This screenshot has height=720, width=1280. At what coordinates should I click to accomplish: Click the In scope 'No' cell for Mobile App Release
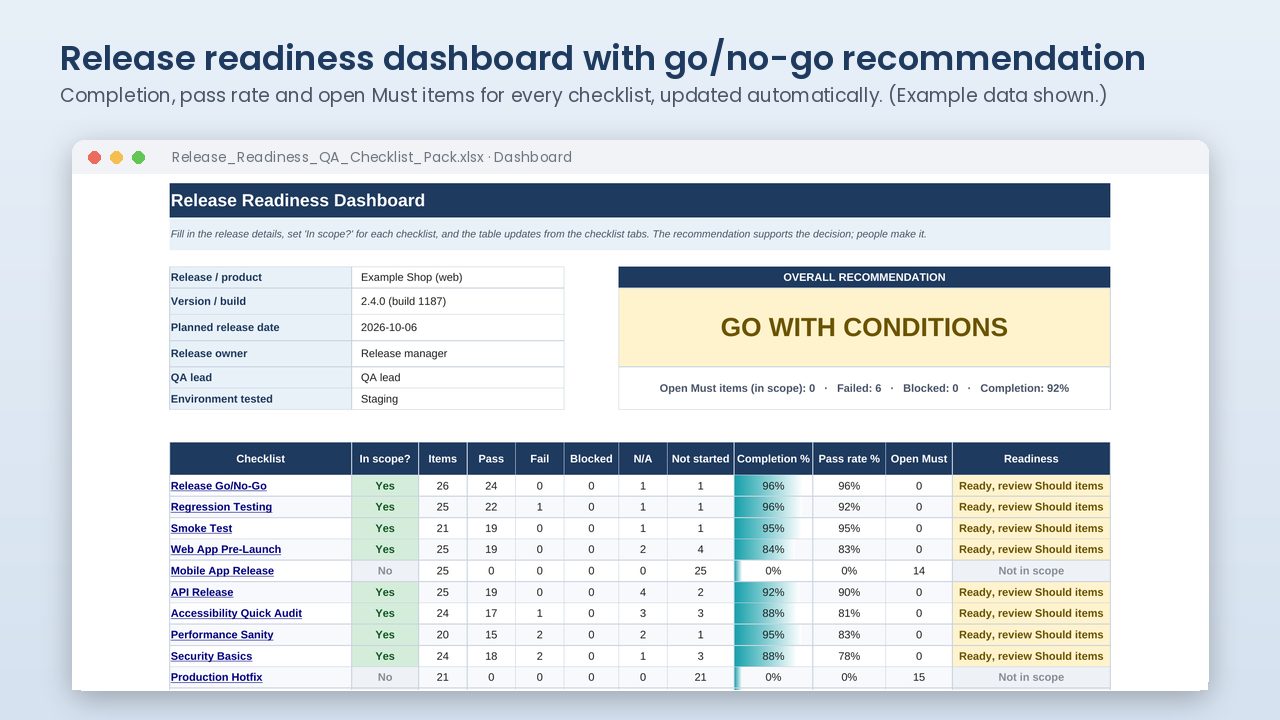click(x=385, y=571)
